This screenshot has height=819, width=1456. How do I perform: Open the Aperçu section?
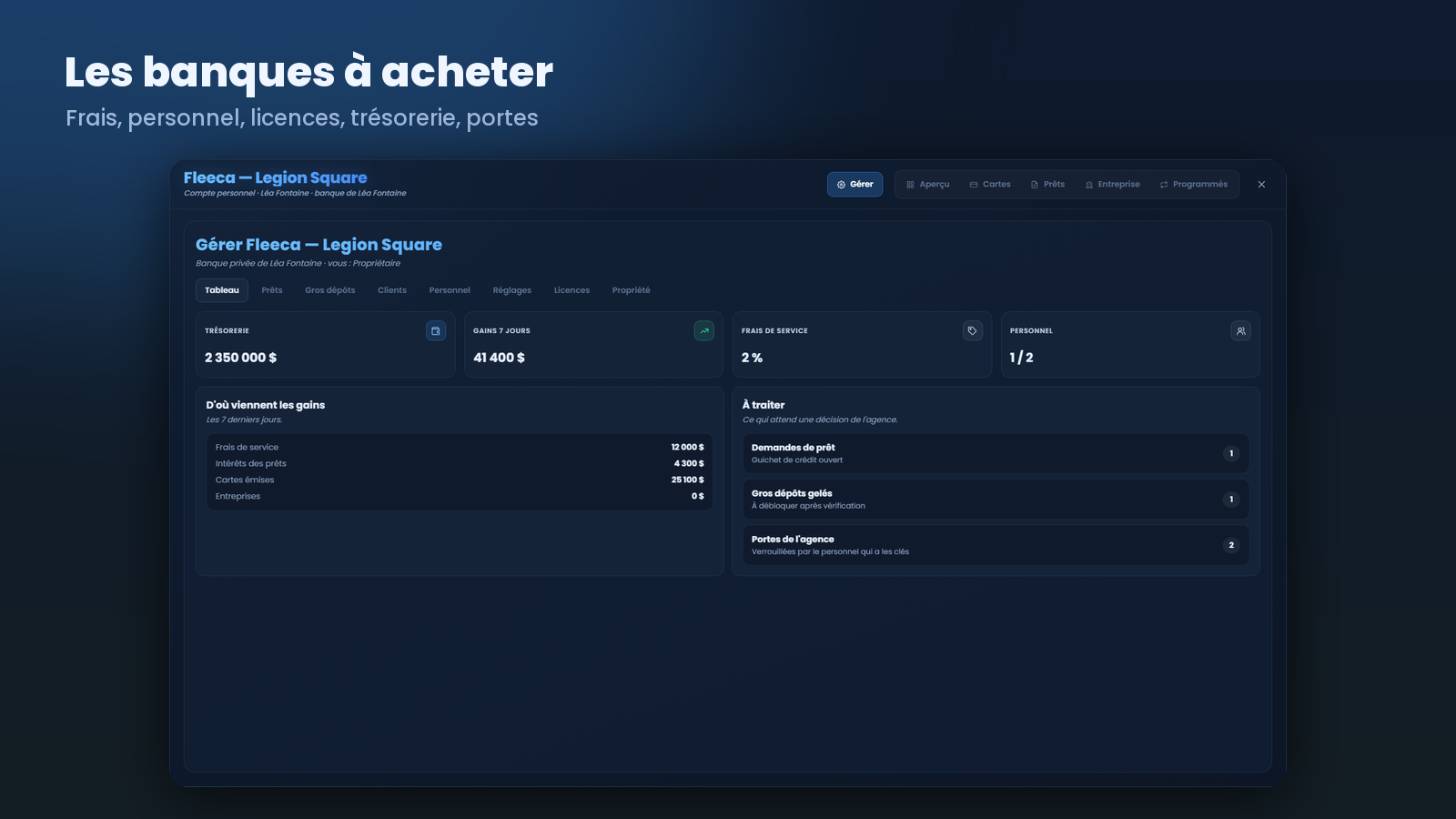point(927,185)
